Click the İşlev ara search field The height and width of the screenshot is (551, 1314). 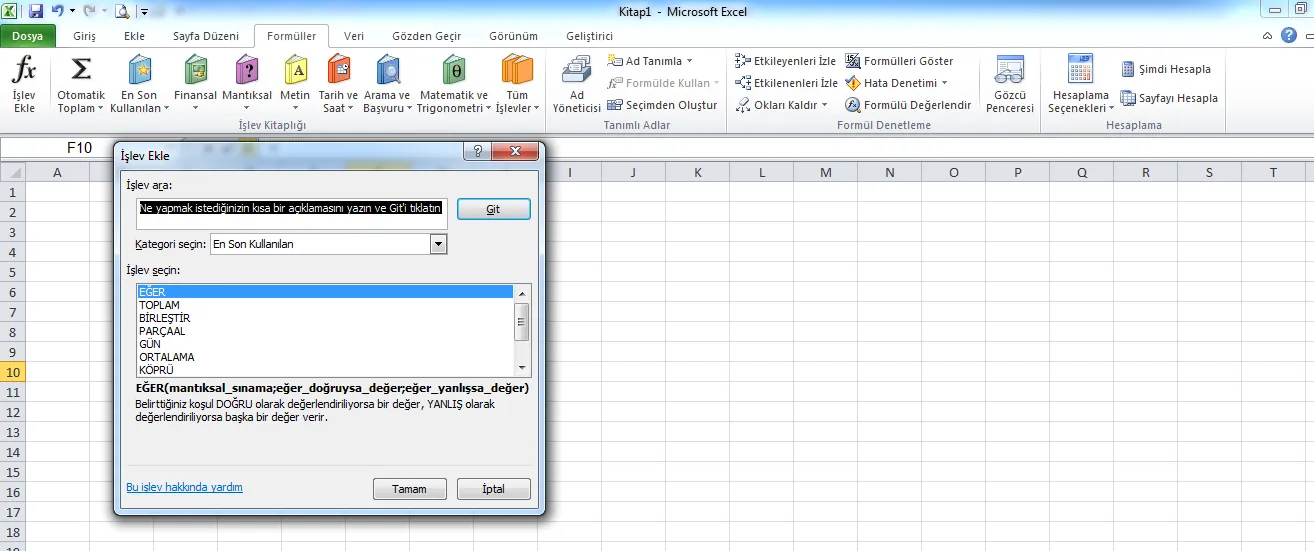(291, 209)
